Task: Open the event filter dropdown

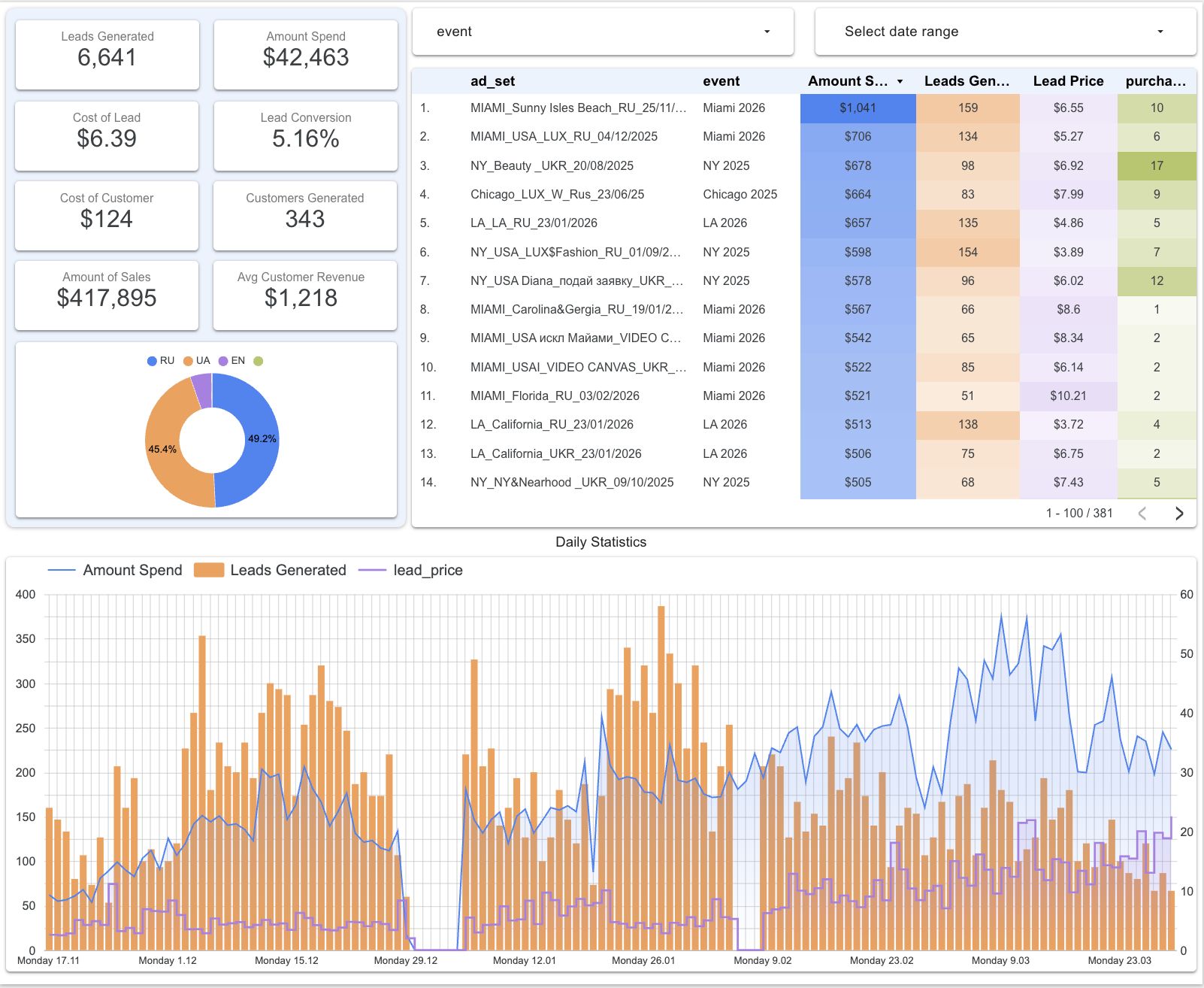Action: (x=603, y=32)
